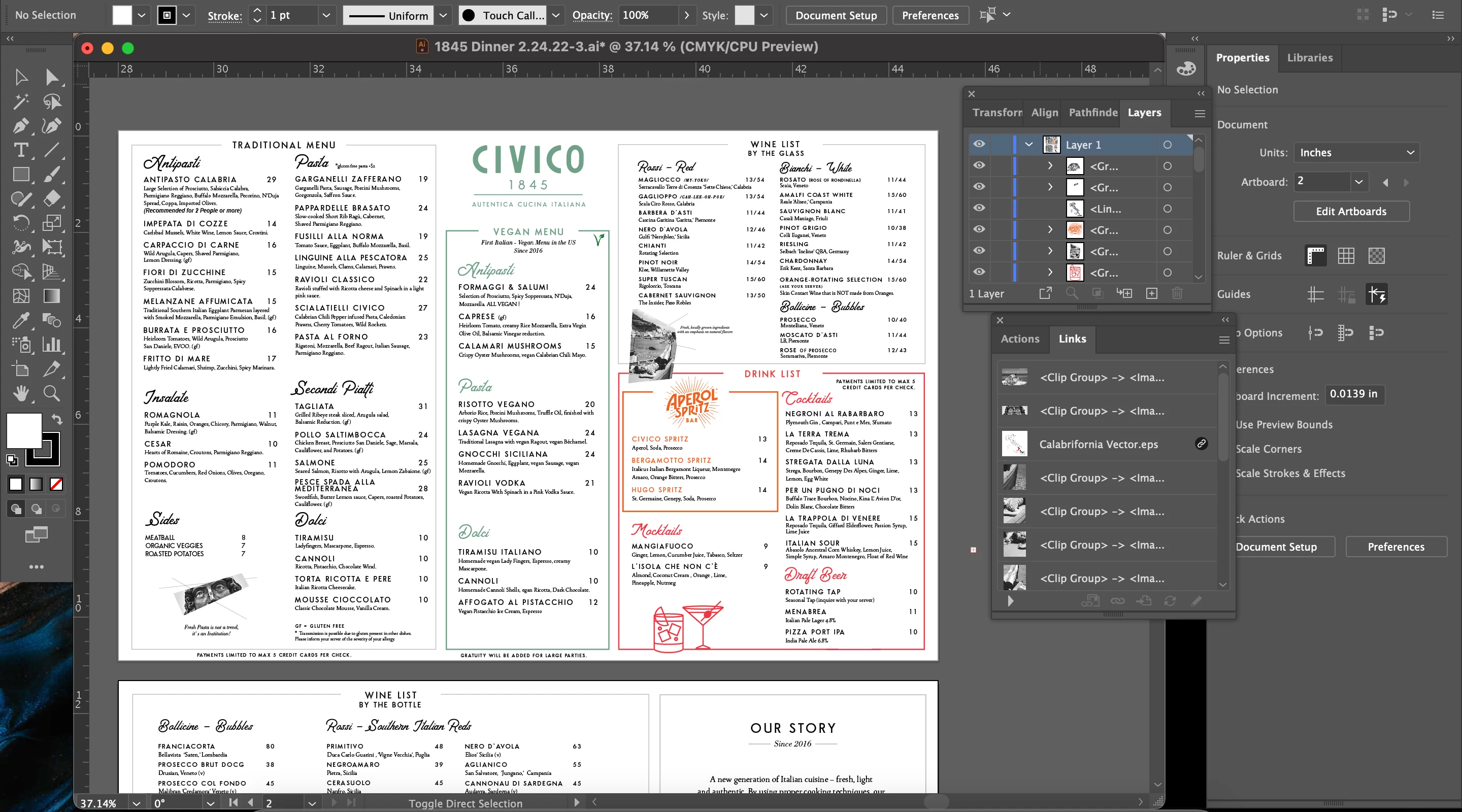Choose the Zoom tool
Screen dimensions: 1462x812
52,393
